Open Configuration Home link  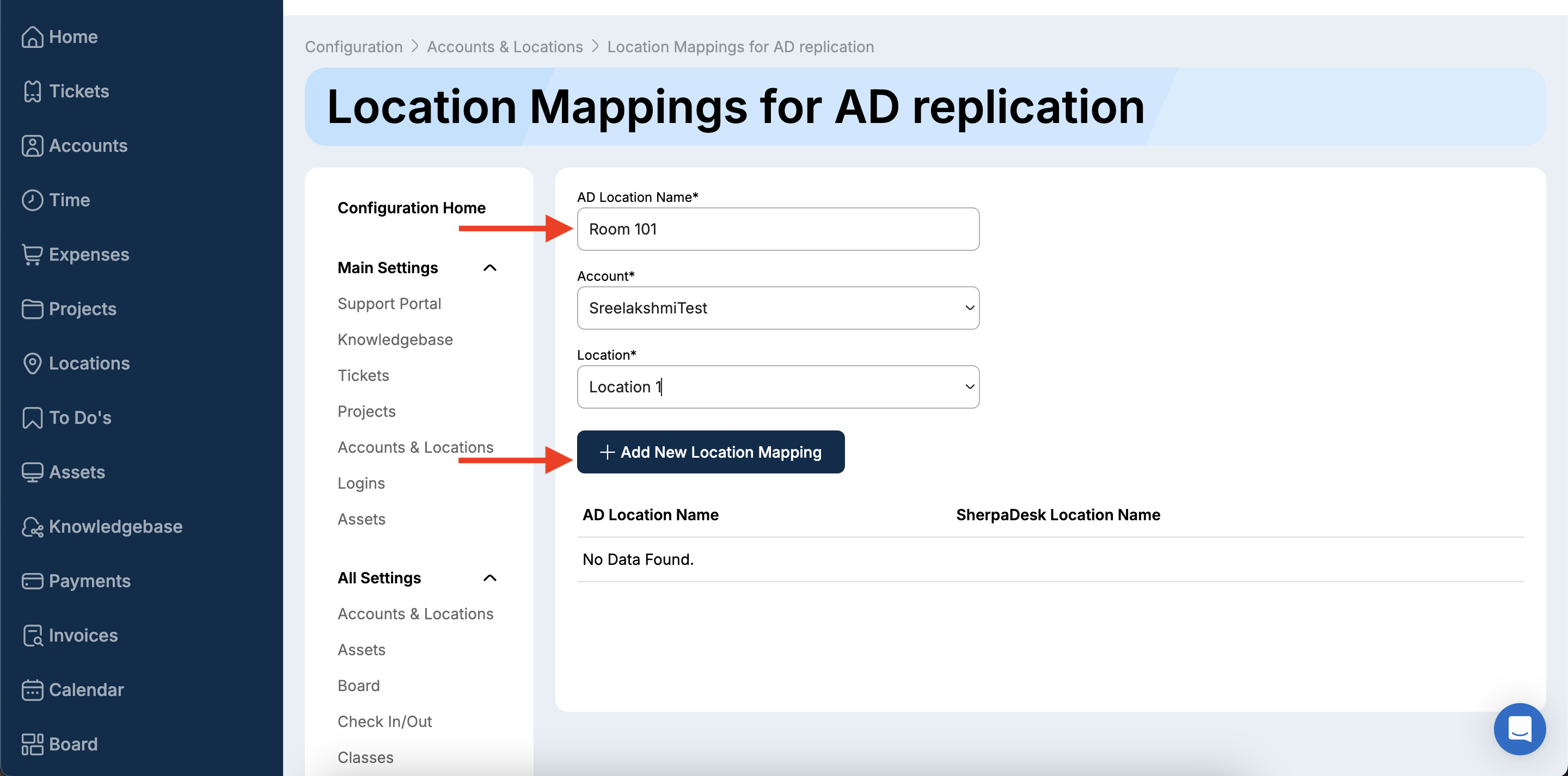pyautogui.click(x=411, y=208)
